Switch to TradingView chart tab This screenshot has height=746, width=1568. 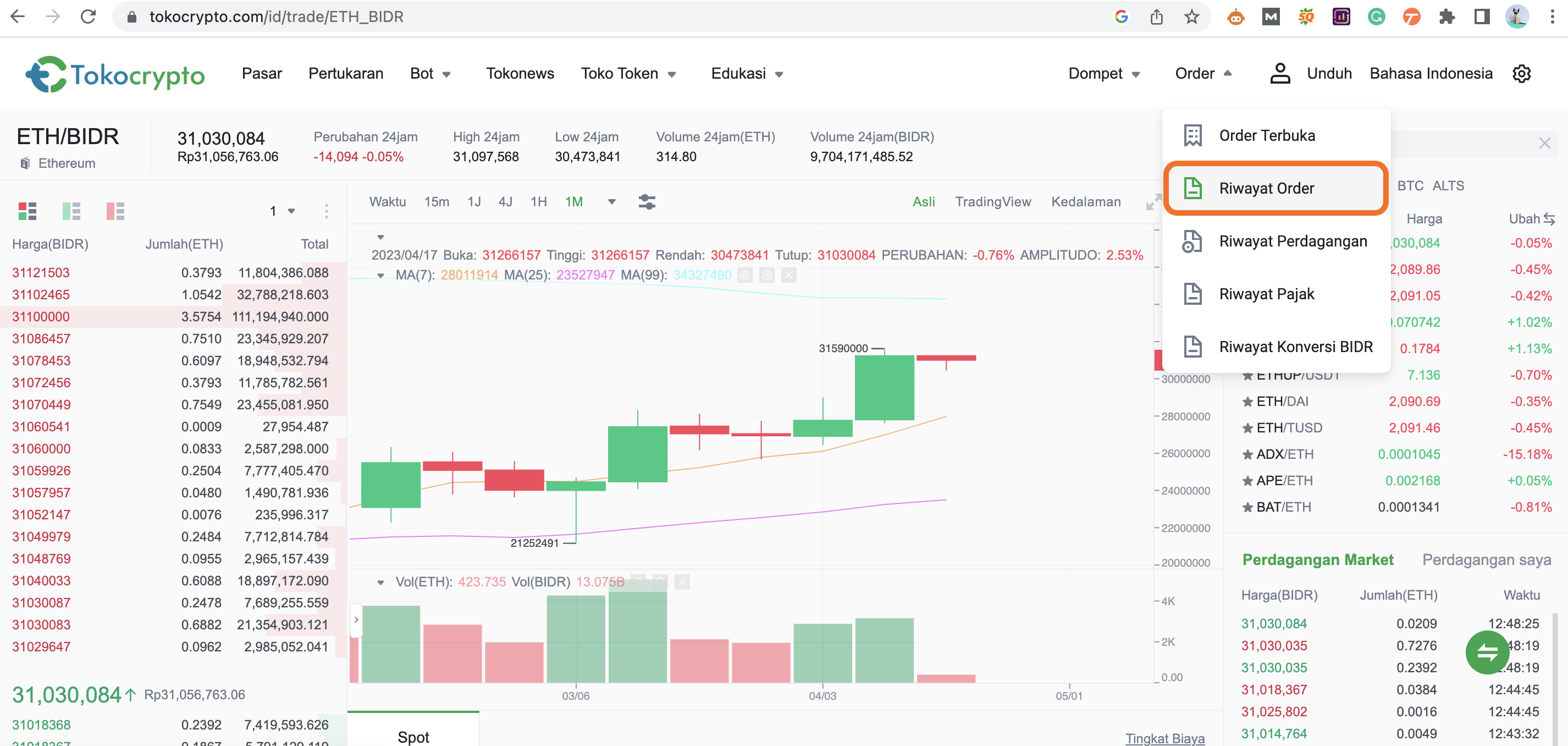click(x=993, y=201)
